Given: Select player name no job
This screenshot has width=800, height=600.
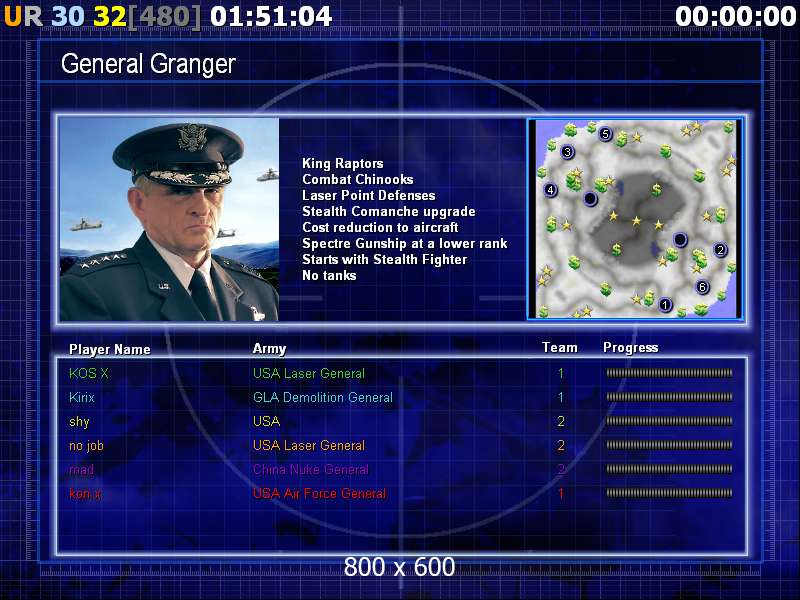Looking at the screenshot, I should click(x=86, y=446).
